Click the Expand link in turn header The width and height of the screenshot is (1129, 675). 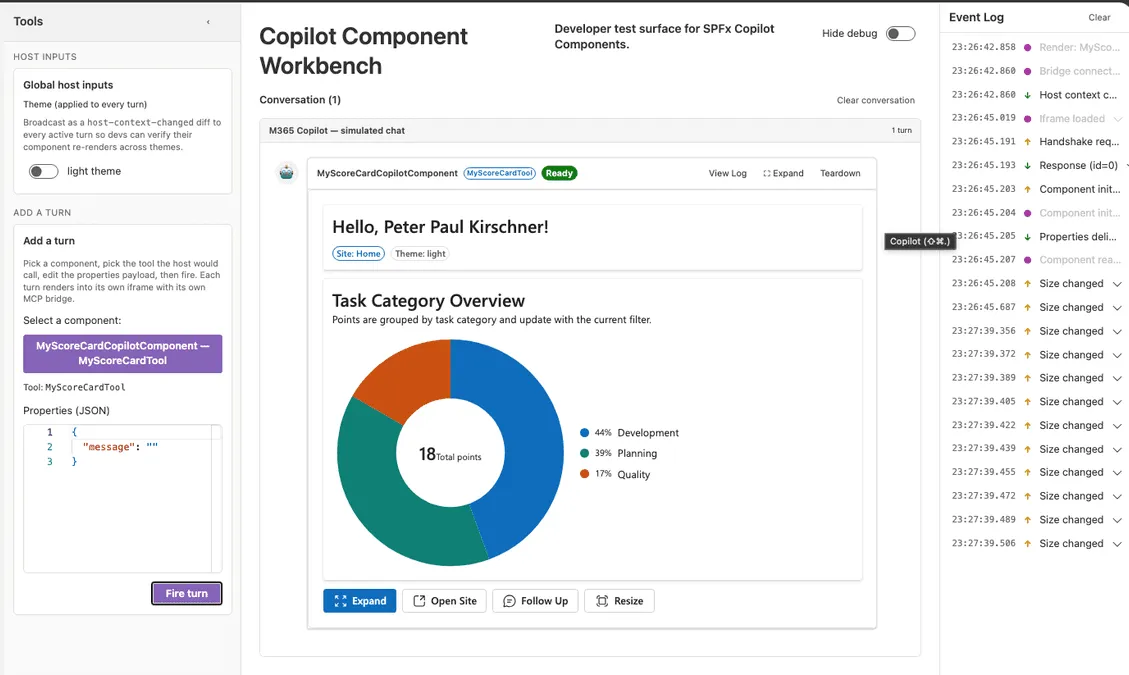(783, 174)
